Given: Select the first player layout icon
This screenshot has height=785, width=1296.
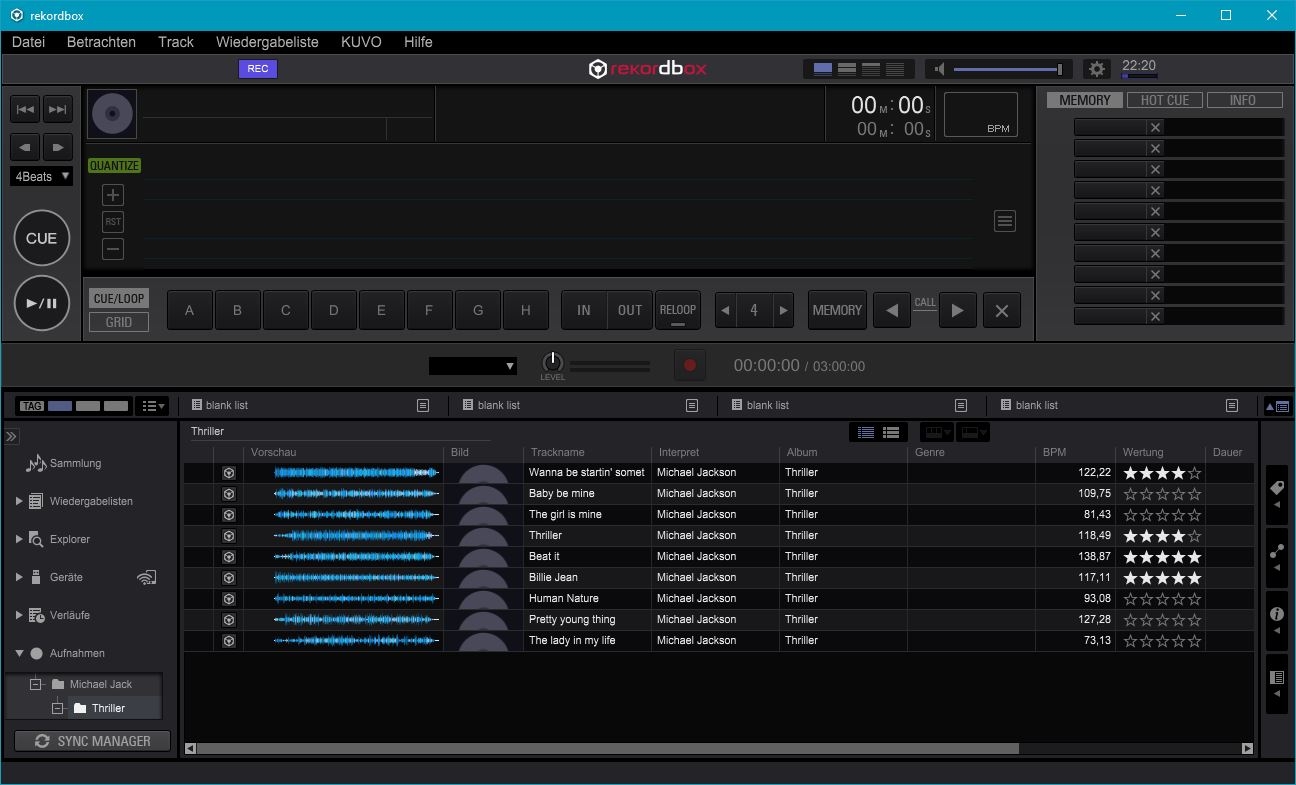Looking at the screenshot, I should tap(823, 69).
